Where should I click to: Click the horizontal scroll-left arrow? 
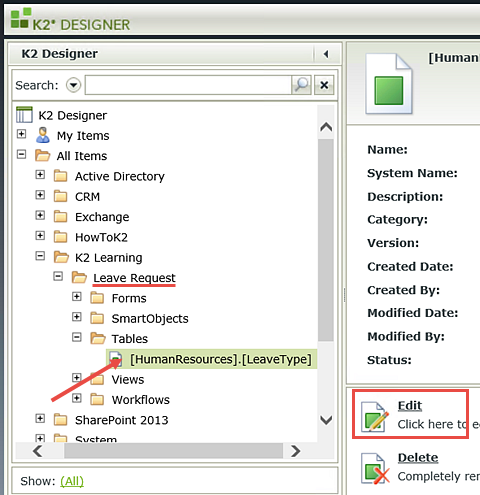[37, 451]
